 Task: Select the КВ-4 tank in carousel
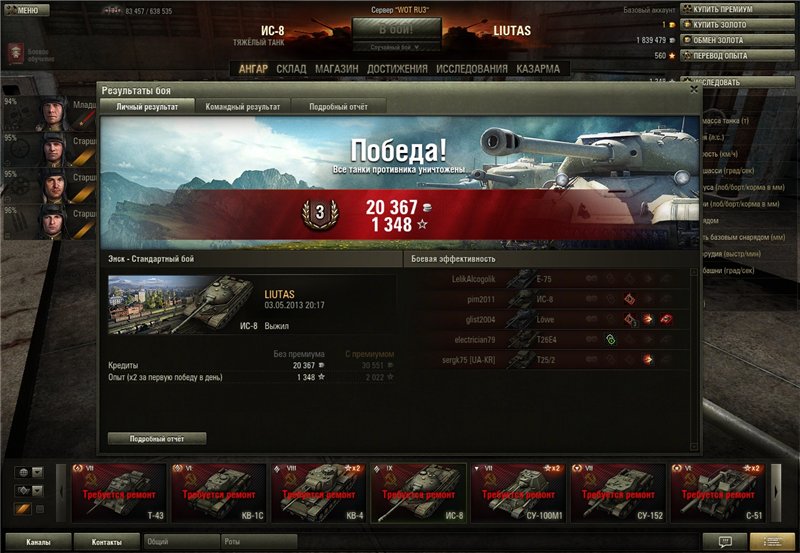(x=319, y=493)
